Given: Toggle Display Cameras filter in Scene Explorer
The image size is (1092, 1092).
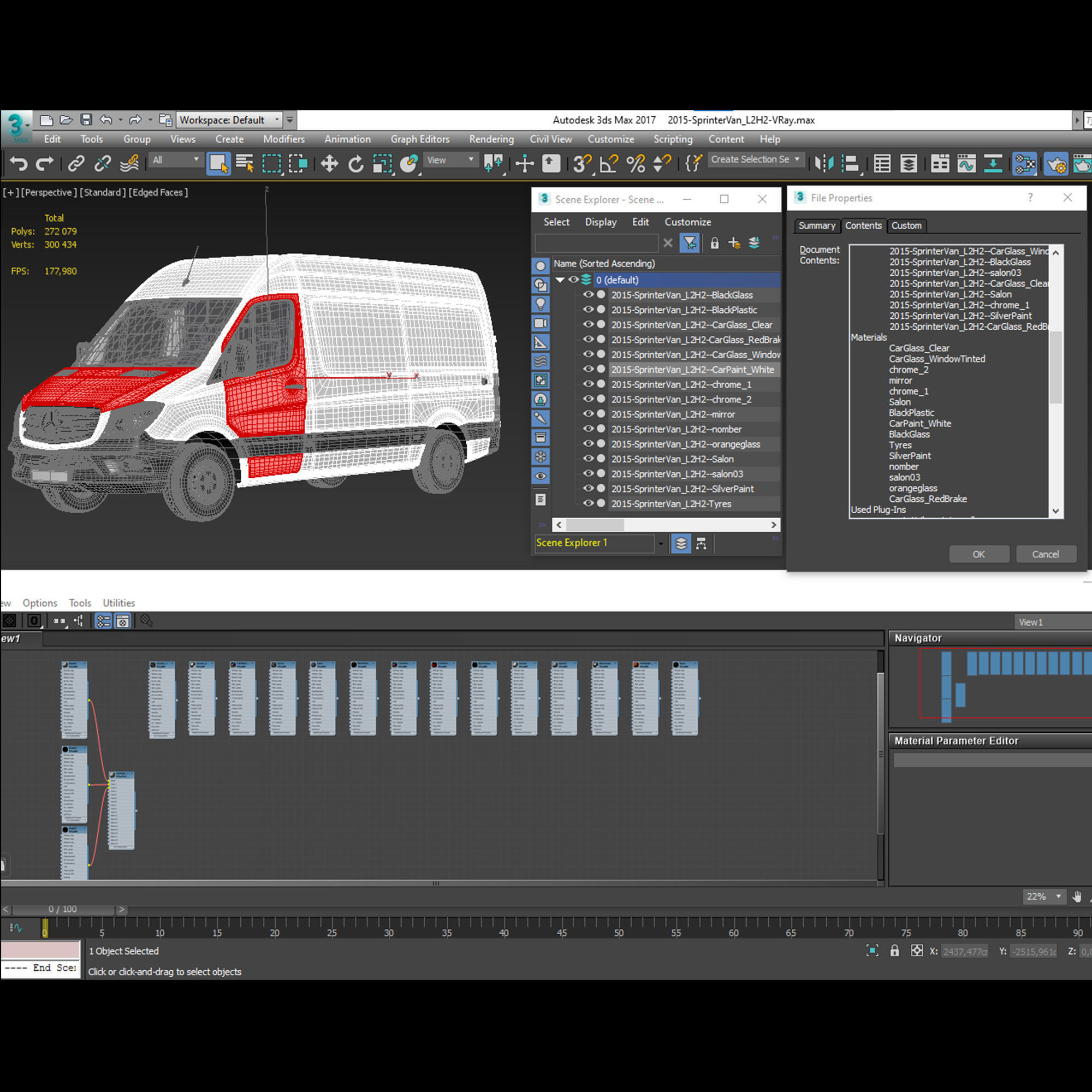Looking at the screenshot, I should point(541,323).
